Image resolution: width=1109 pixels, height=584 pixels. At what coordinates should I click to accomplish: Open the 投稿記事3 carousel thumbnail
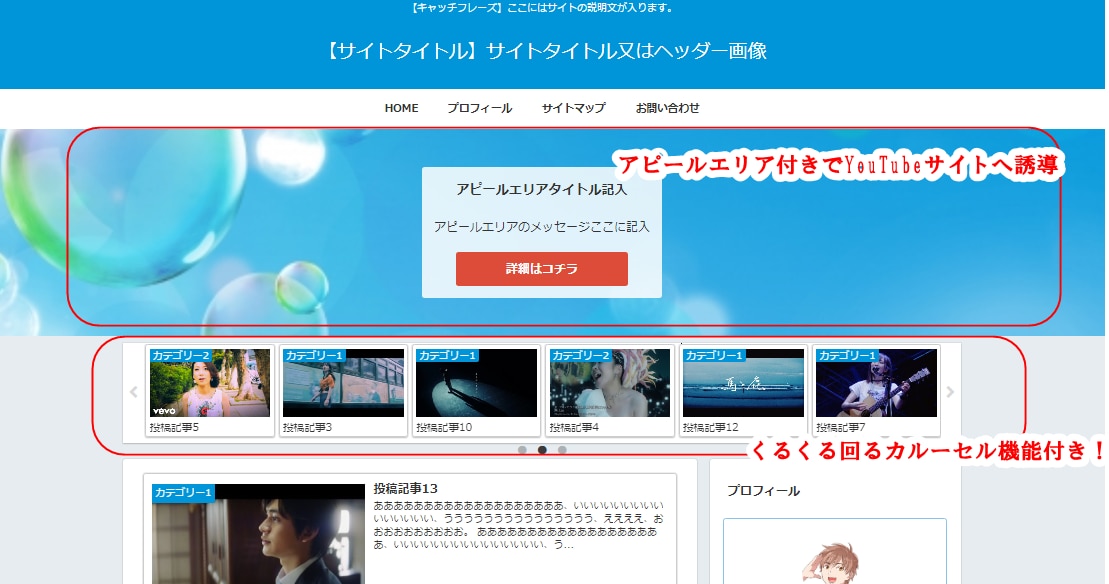point(344,382)
